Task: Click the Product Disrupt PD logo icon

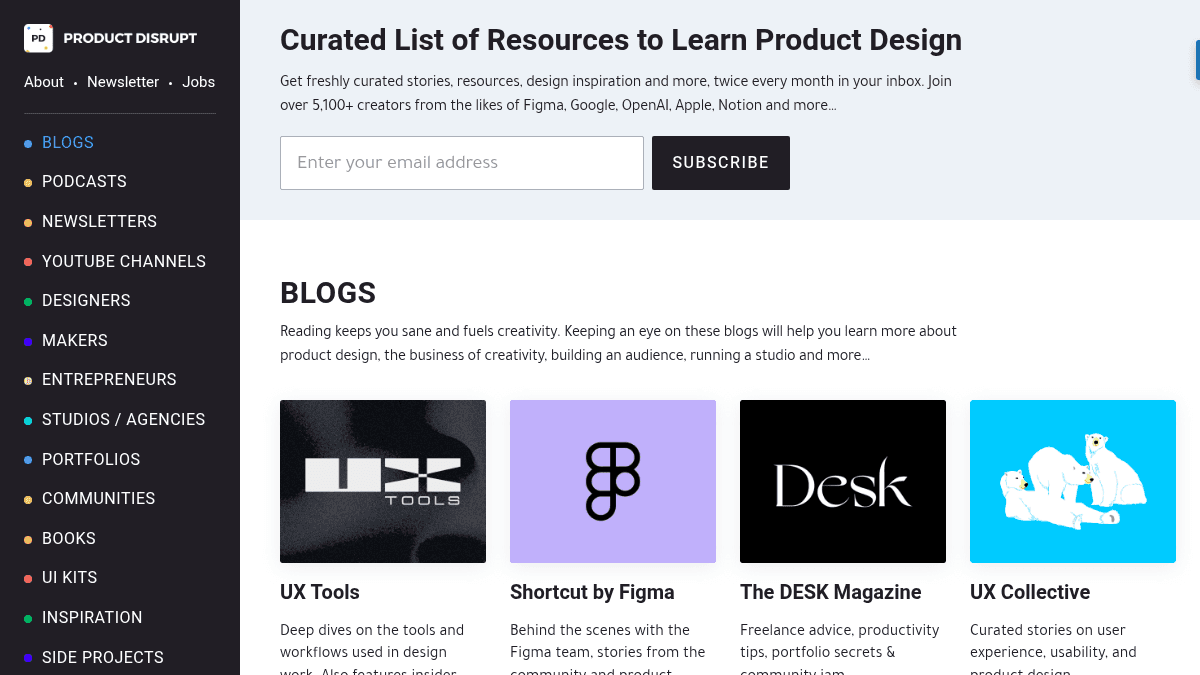Action: [x=39, y=38]
